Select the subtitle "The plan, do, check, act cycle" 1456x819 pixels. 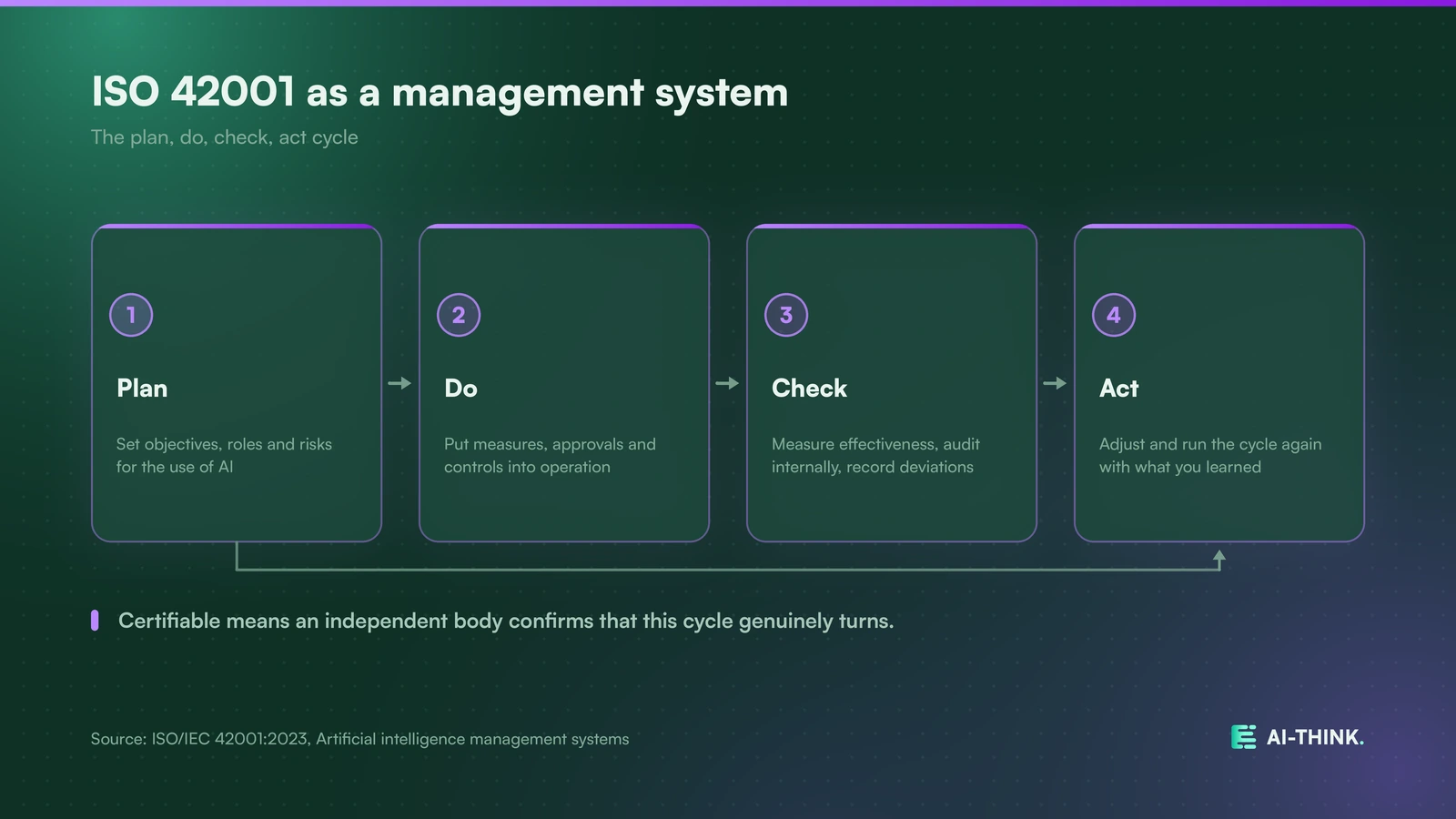[225, 137]
